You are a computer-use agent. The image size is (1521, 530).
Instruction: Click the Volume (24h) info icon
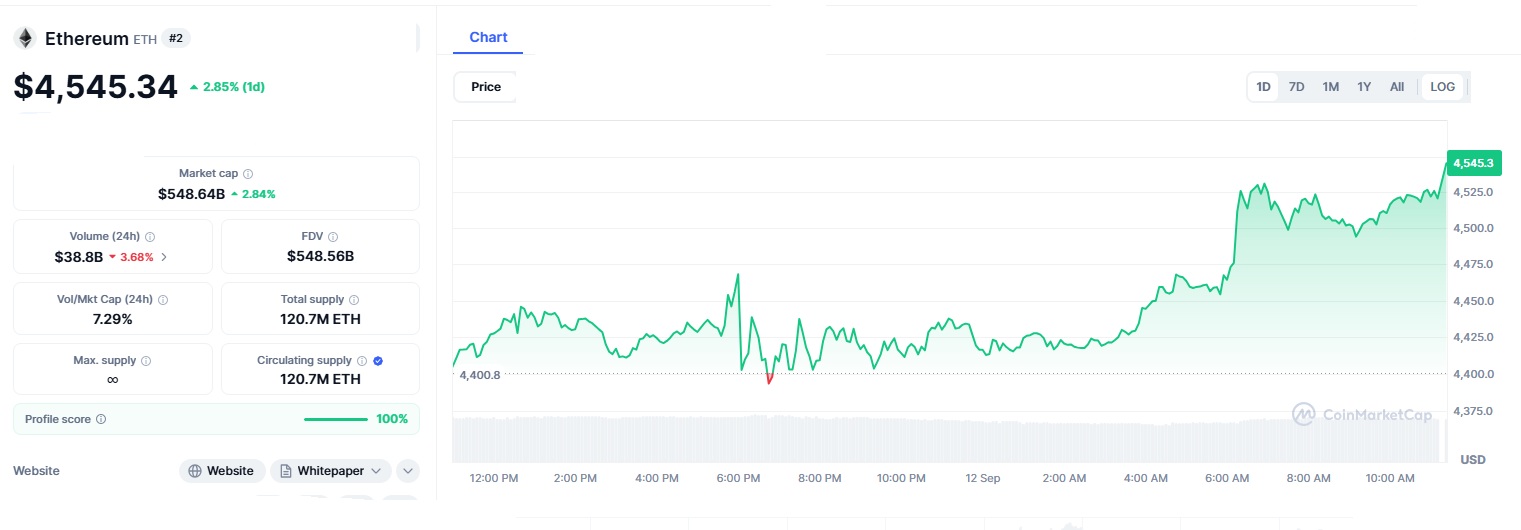150,237
